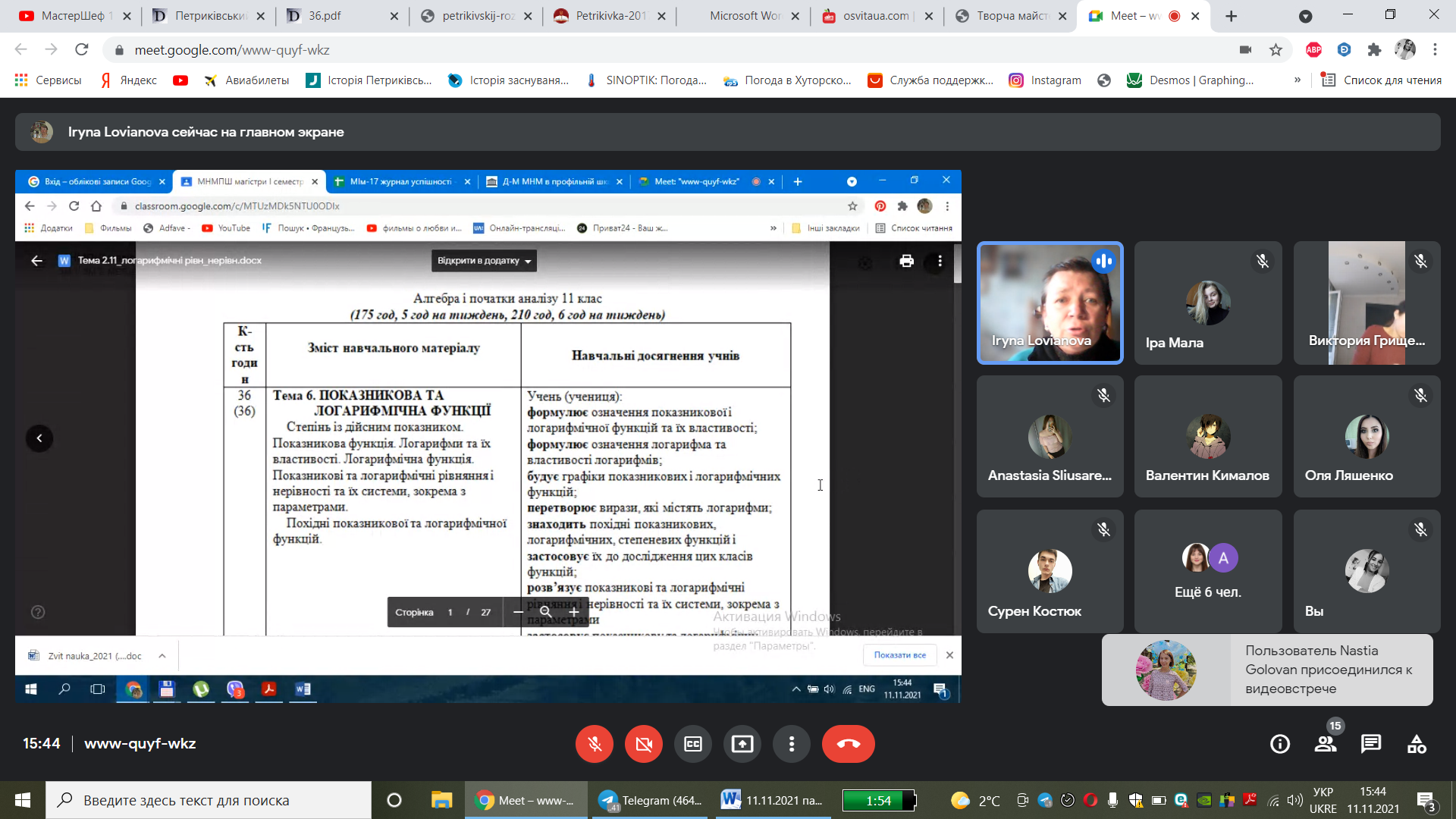Reload the Meet page
1456x819 pixels.
[x=81, y=50]
